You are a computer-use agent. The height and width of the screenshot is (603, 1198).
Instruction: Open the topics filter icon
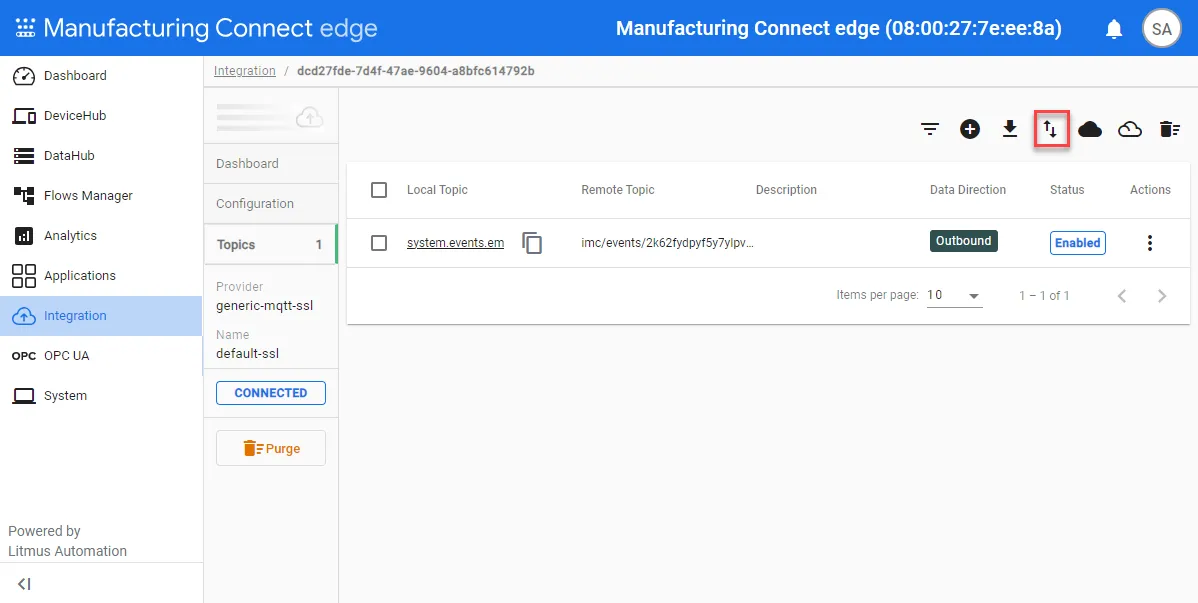(x=930, y=129)
